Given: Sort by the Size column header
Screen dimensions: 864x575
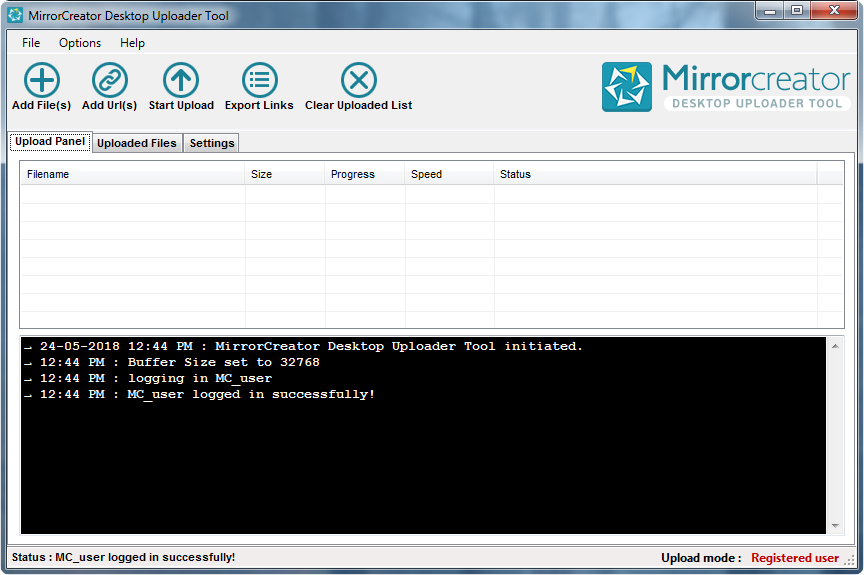Looking at the screenshot, I should 284,174.
